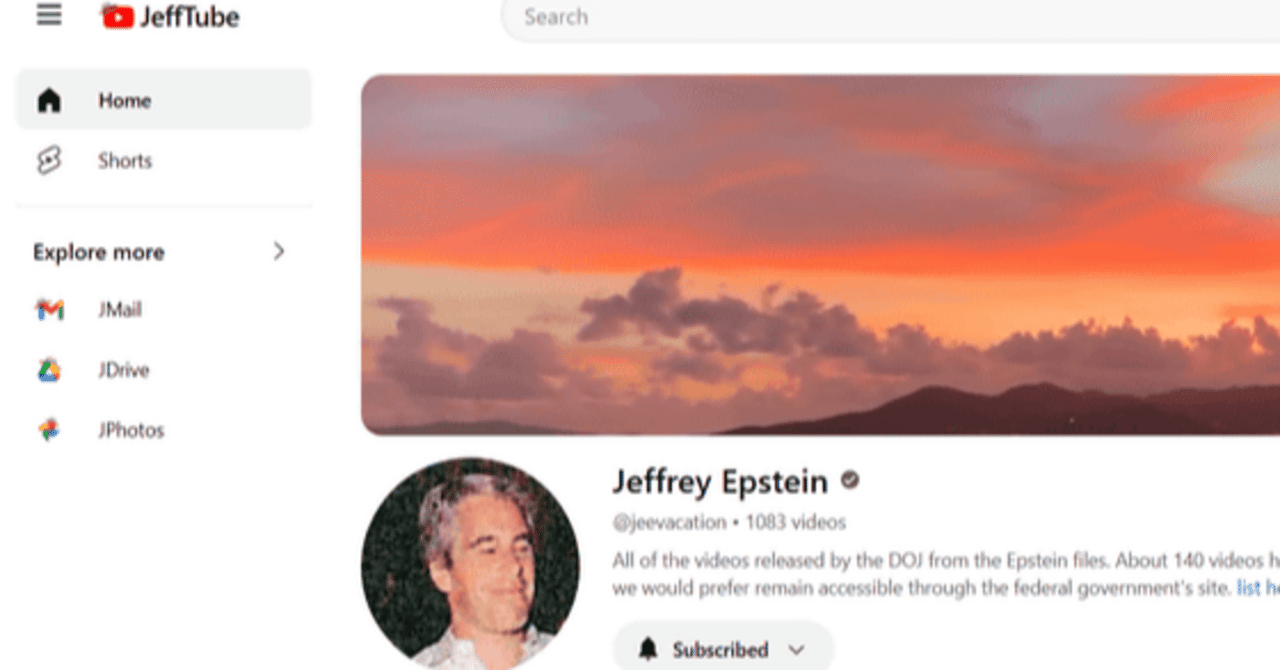Screen dimensions: 1280x670
Task: Open Shorts icon in sidebar
Action: click(49, 160)
